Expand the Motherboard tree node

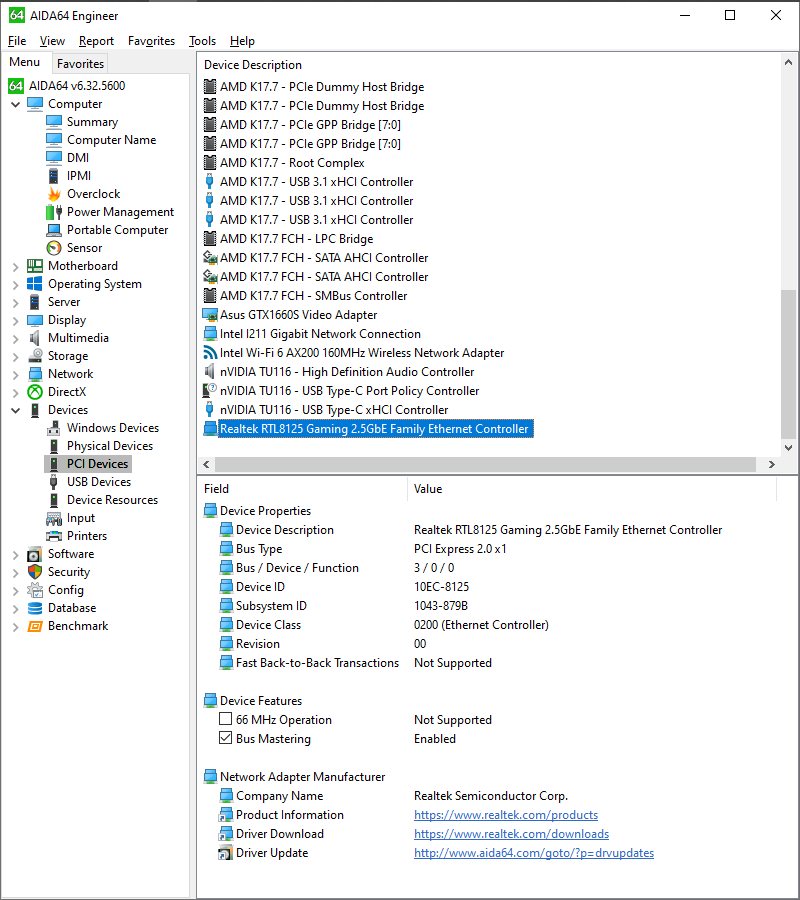coord(15,266)
